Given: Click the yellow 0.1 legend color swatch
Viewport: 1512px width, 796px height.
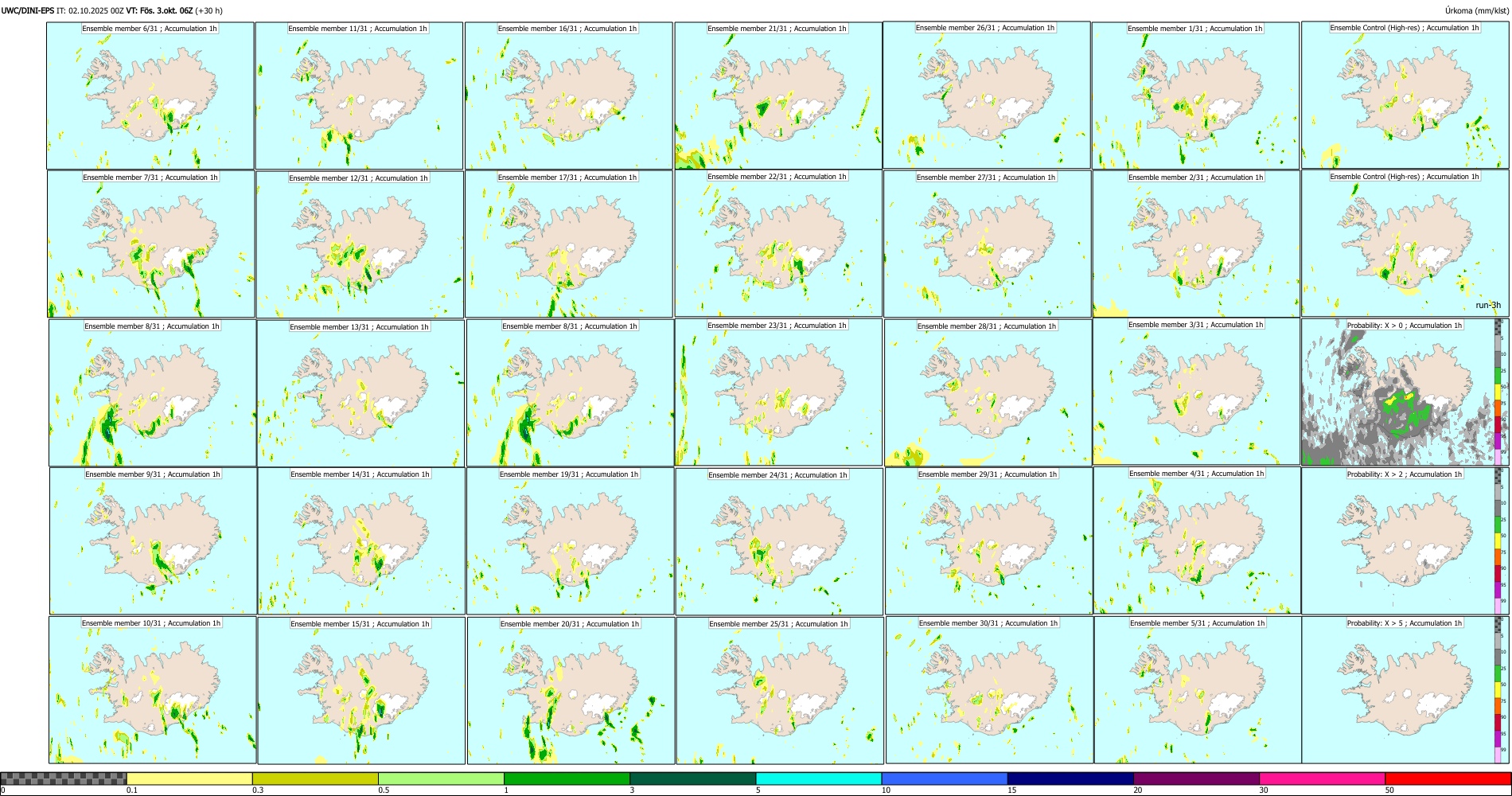Looking at the screenshot, I should coord(189,778).
